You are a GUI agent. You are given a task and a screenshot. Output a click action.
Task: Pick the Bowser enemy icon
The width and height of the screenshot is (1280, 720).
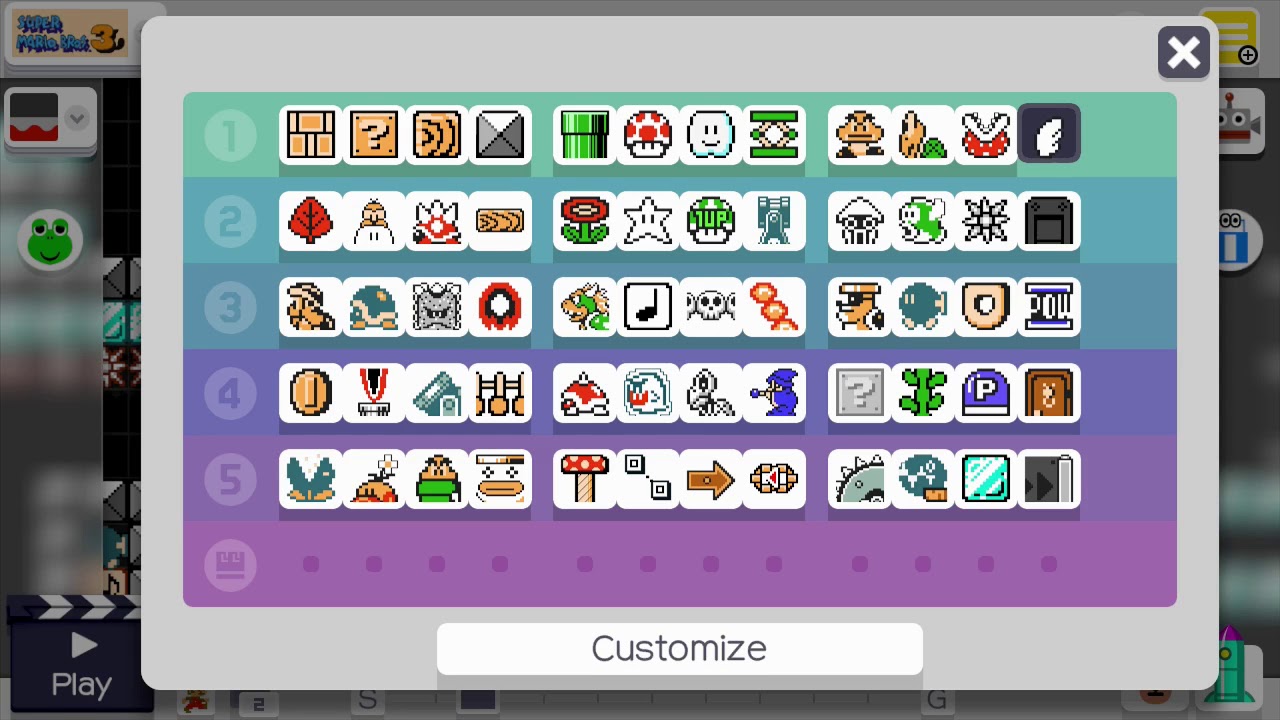[585, 306]
